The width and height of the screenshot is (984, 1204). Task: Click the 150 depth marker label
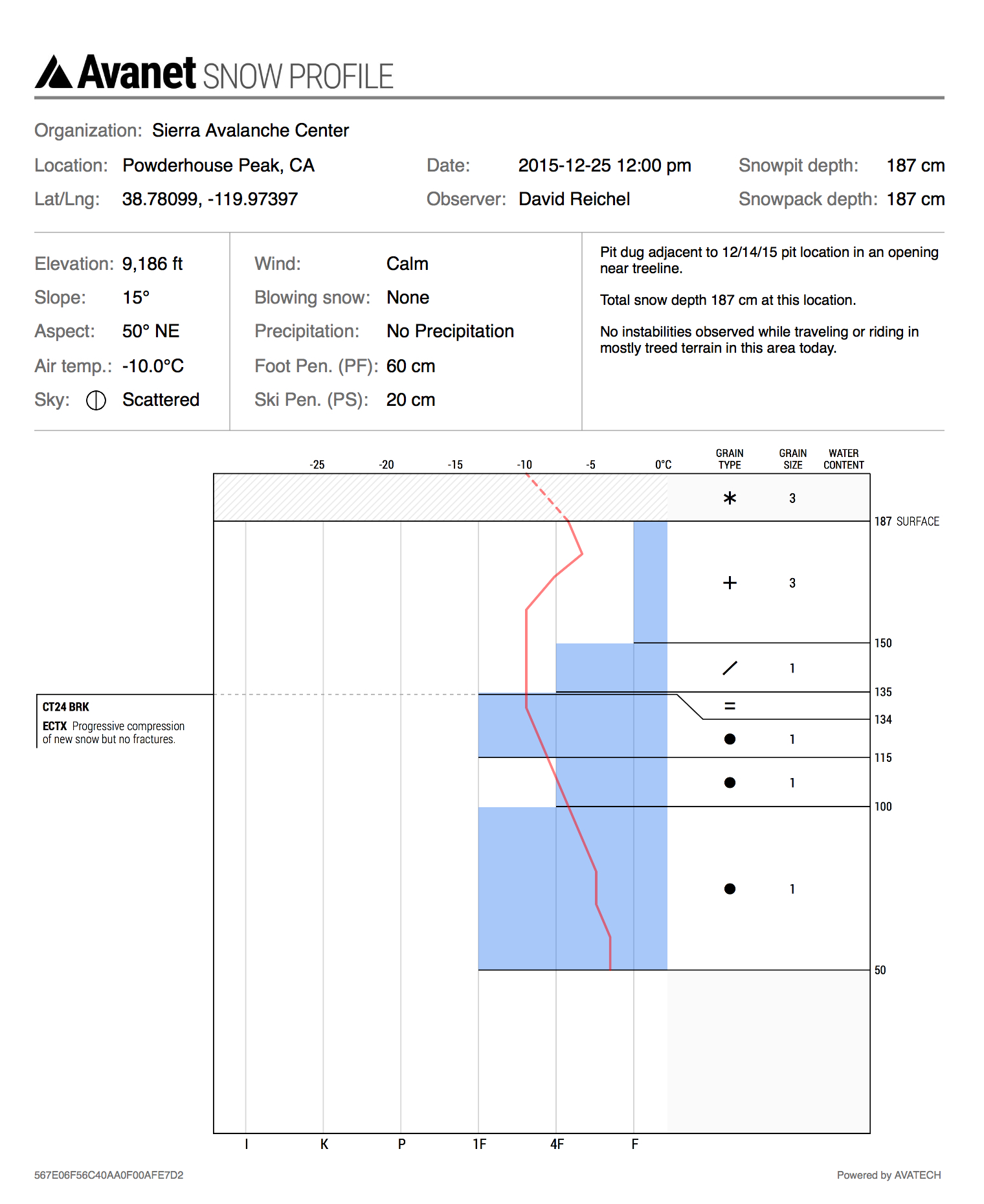(883, 643)
